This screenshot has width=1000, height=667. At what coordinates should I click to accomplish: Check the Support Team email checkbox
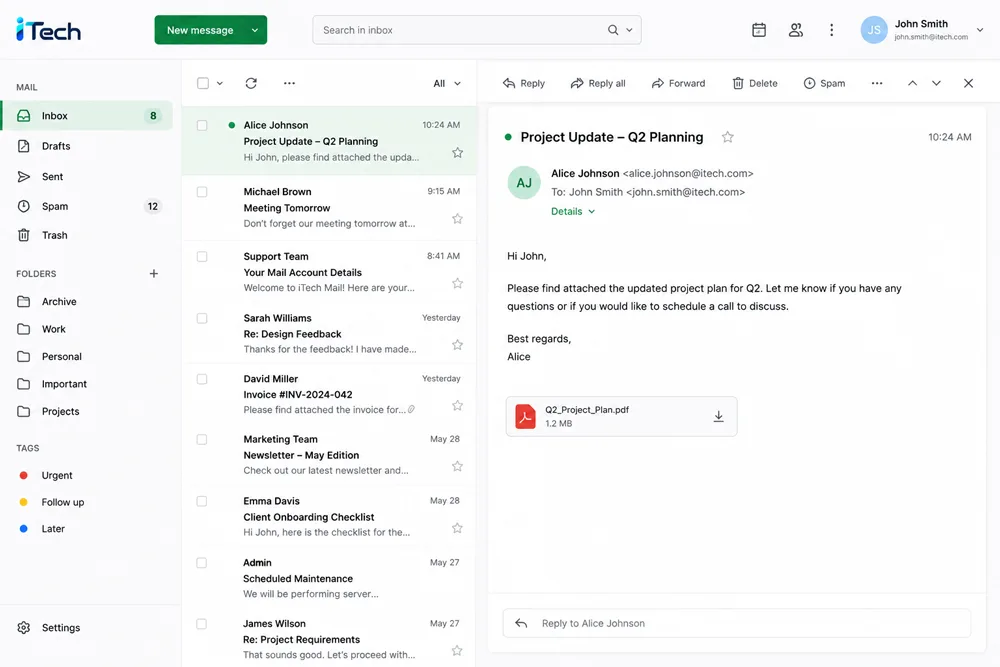[x=202, y=256]
